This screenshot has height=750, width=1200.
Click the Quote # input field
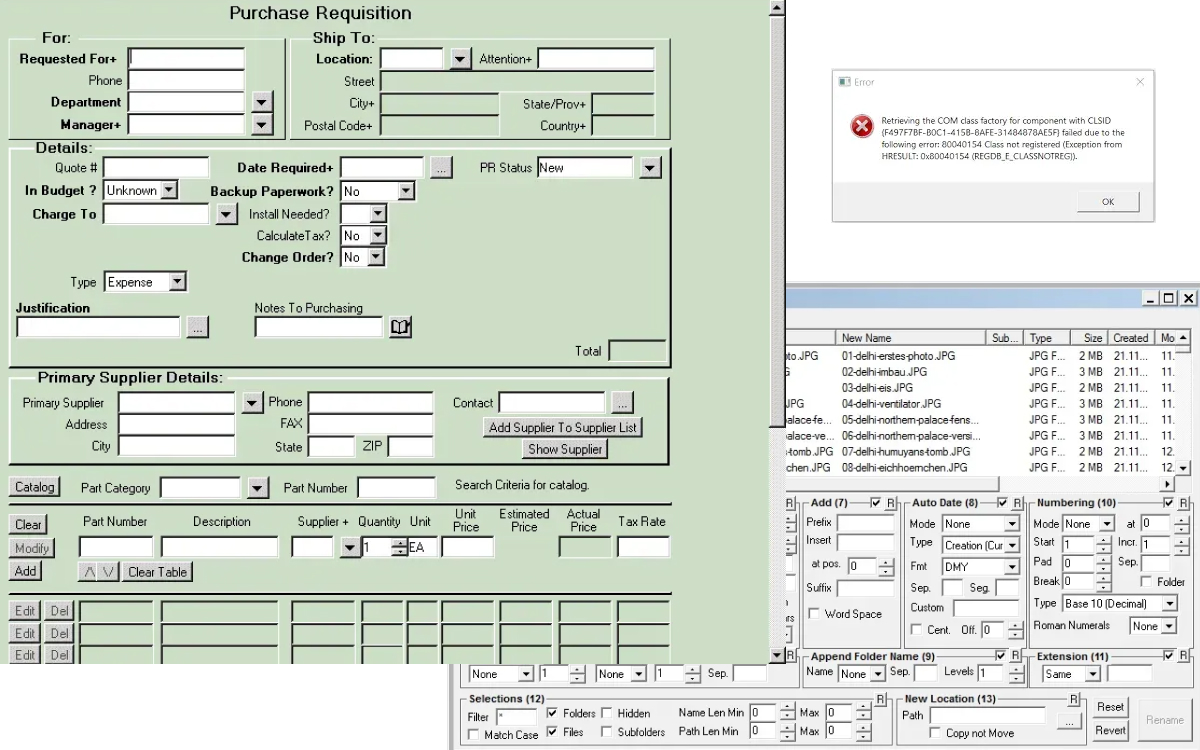pyautogui.click(x=156, y=168)
